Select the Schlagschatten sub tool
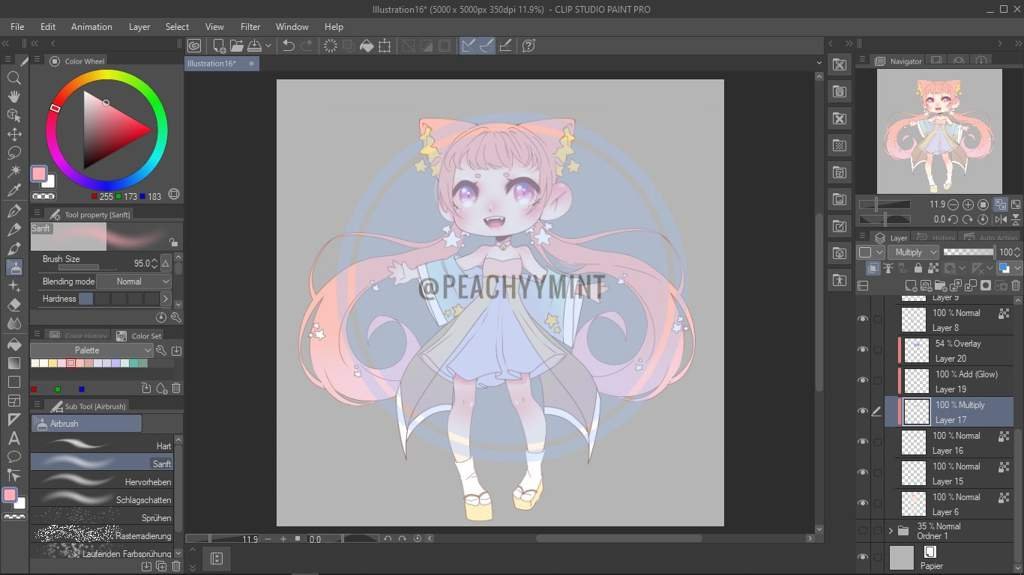Viewport: 1024px width, 575px height. [102, 499]
